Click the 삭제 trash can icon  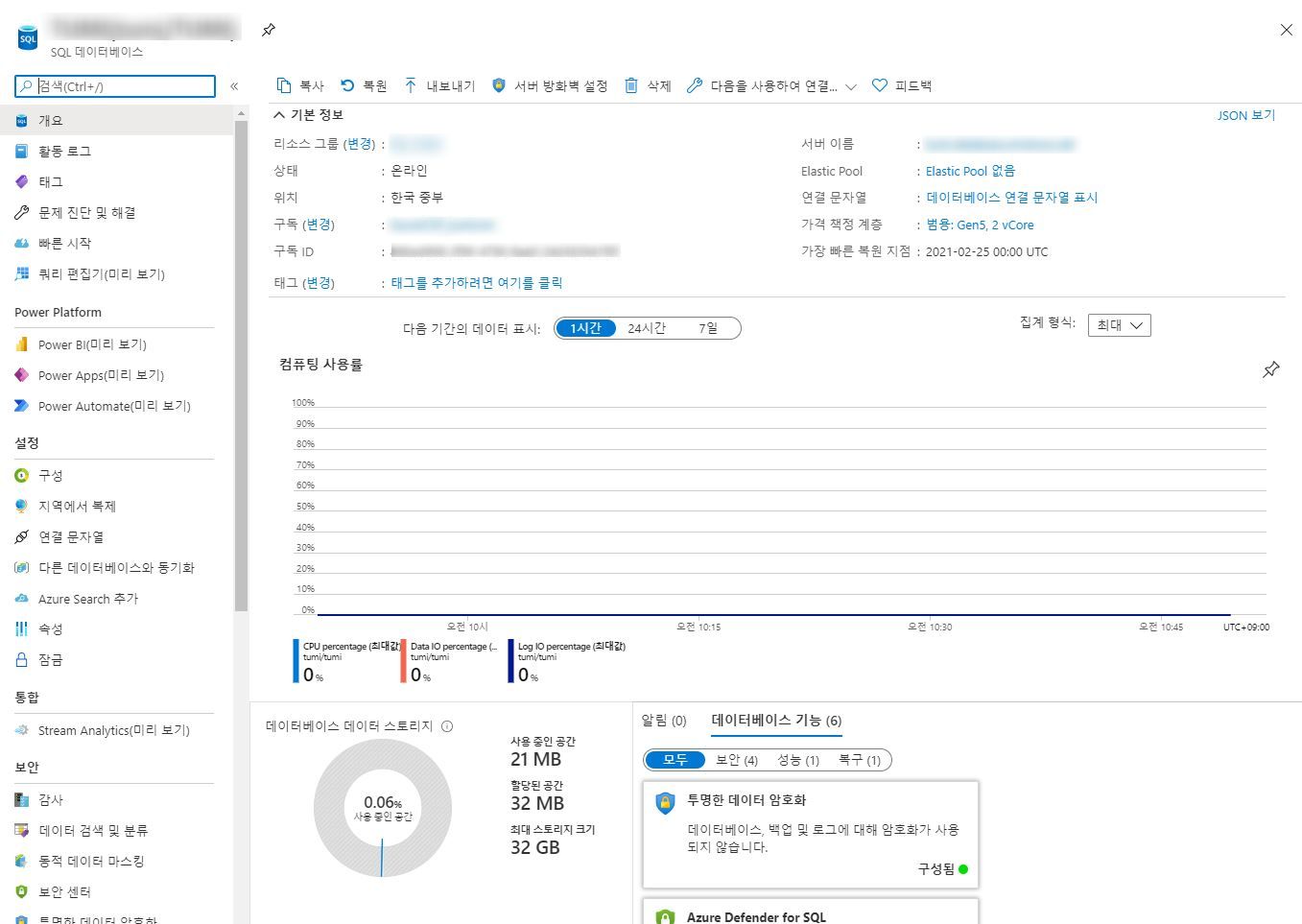pyautogui.click(x=631, y=85)
